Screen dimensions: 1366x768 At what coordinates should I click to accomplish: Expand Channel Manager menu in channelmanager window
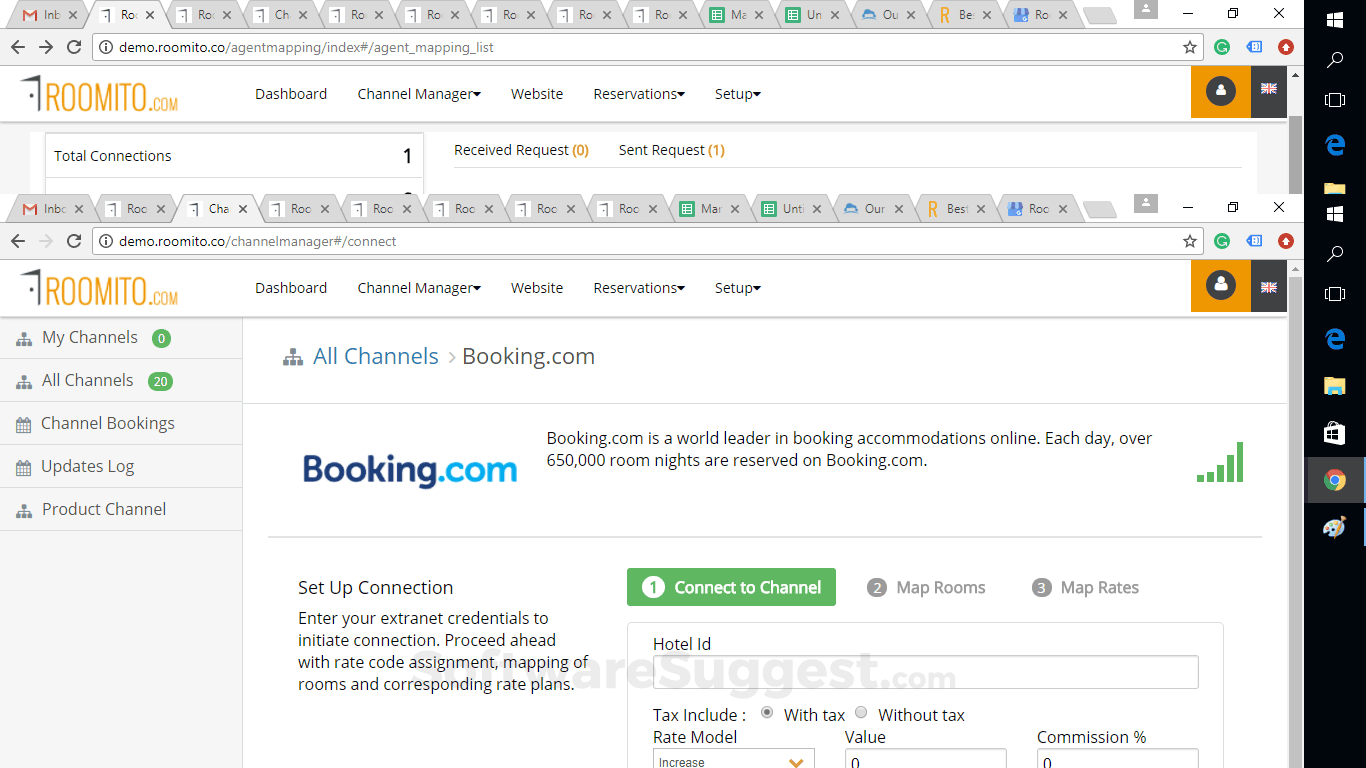(x=419, y=288)
